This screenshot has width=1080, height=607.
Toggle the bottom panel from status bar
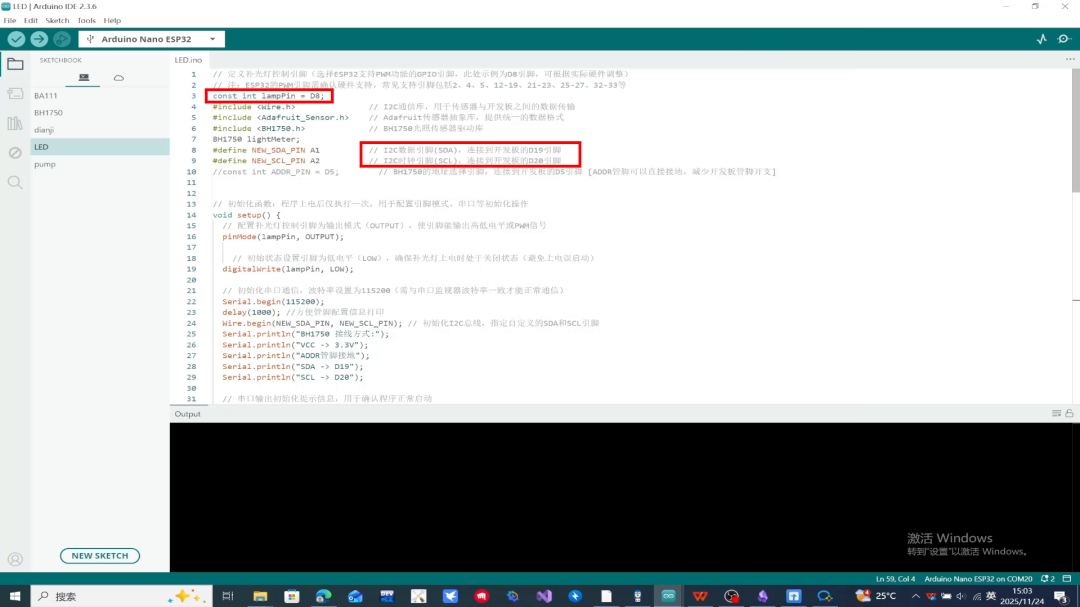tap(1067, 579)
